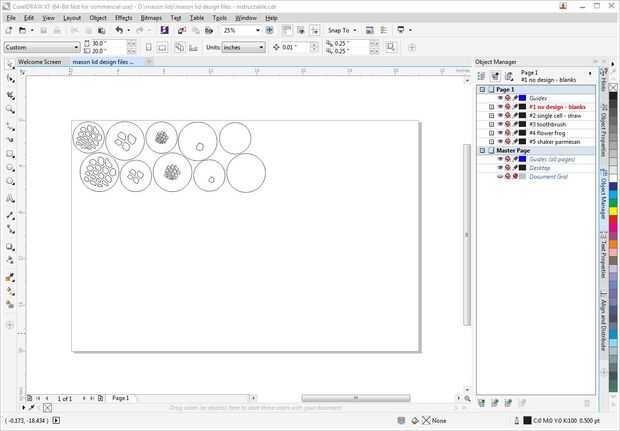
Task: Open the File menu
Action: (11, 18)
